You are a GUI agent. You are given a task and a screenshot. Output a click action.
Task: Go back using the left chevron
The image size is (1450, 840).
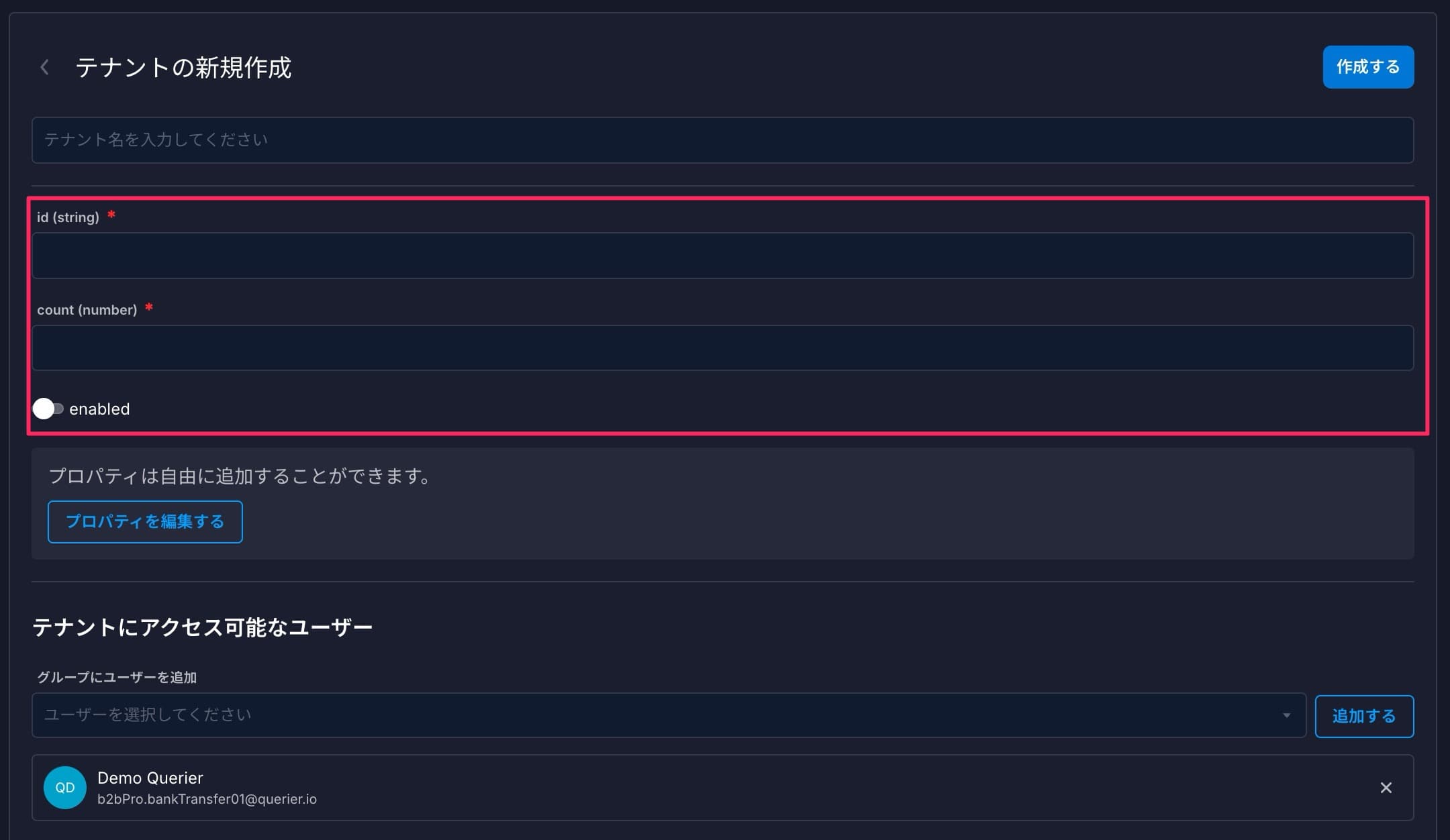point(45,67)
